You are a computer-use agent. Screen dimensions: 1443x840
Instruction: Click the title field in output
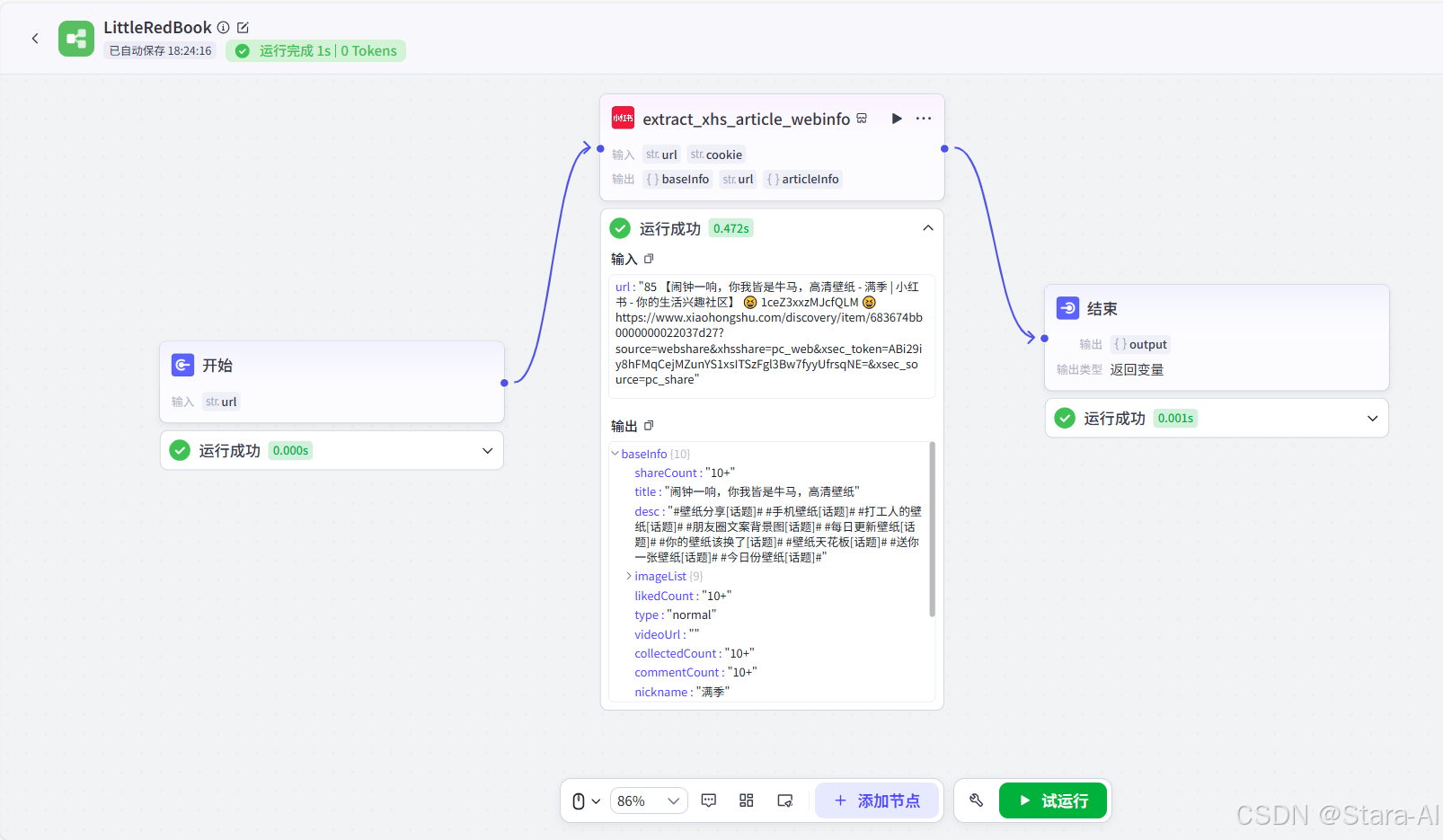tap(747, 491)
